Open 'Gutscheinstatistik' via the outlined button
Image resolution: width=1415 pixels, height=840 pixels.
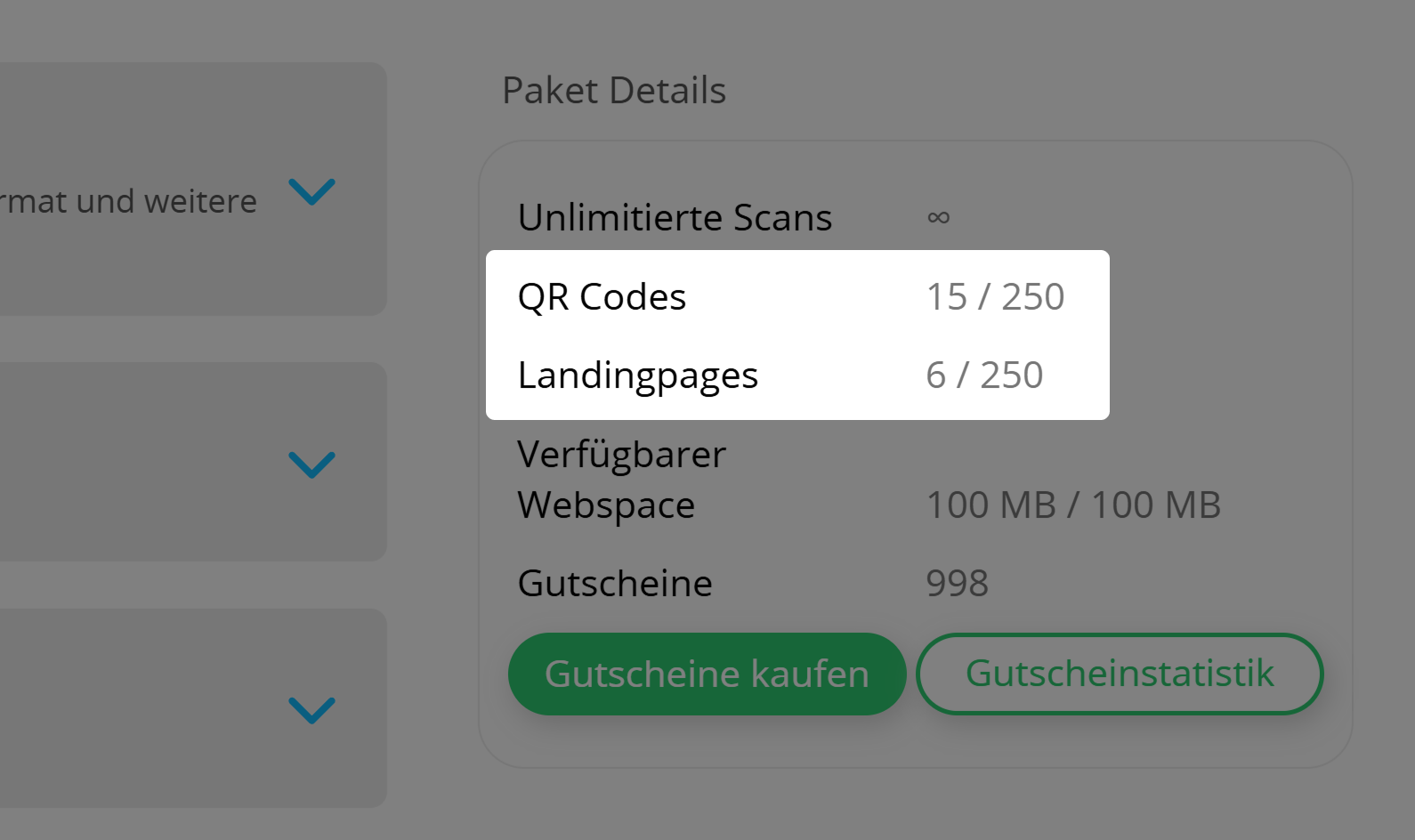coord(1120,674)
